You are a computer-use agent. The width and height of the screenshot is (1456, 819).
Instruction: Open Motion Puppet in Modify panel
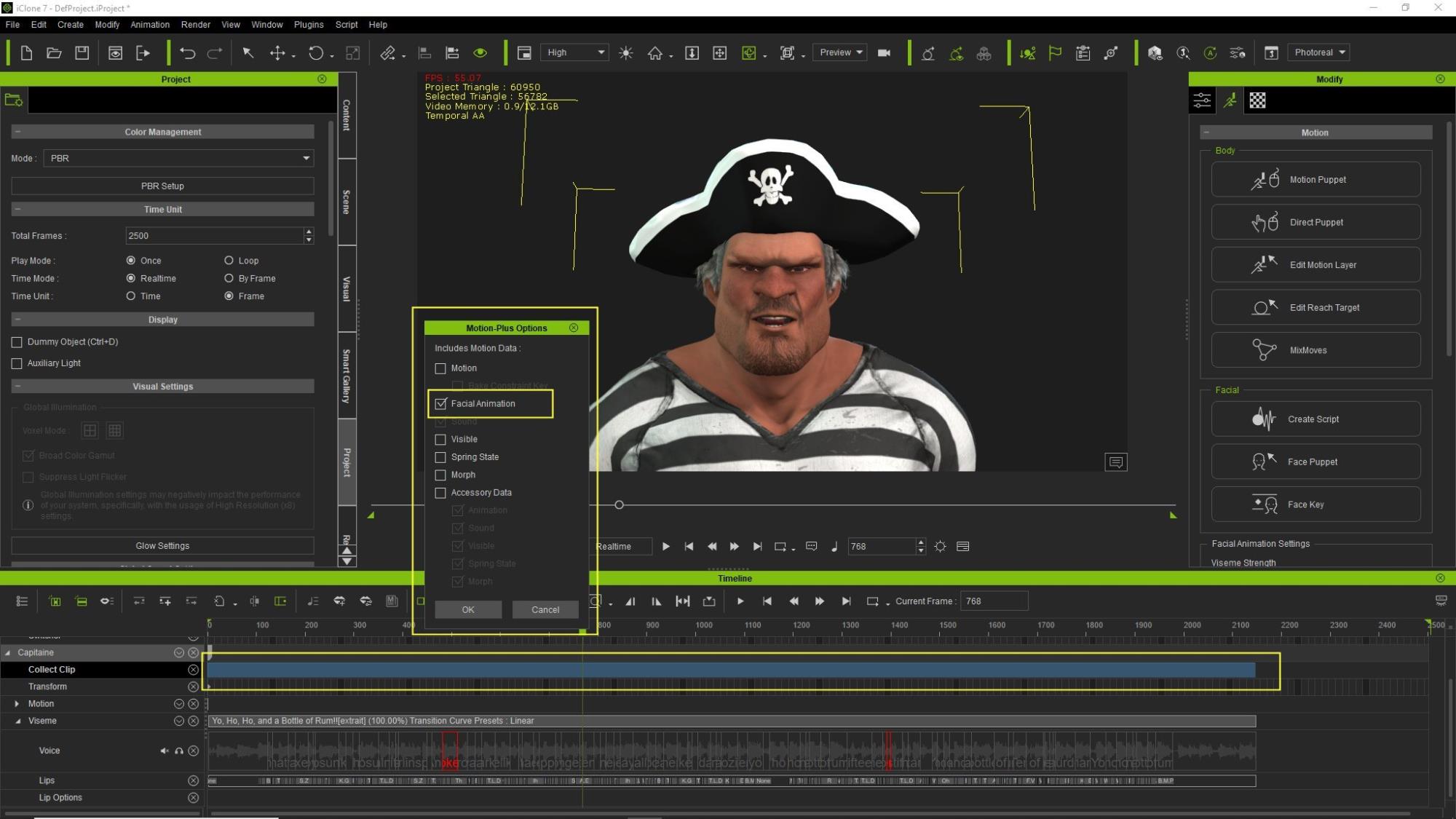point(1315,179)
